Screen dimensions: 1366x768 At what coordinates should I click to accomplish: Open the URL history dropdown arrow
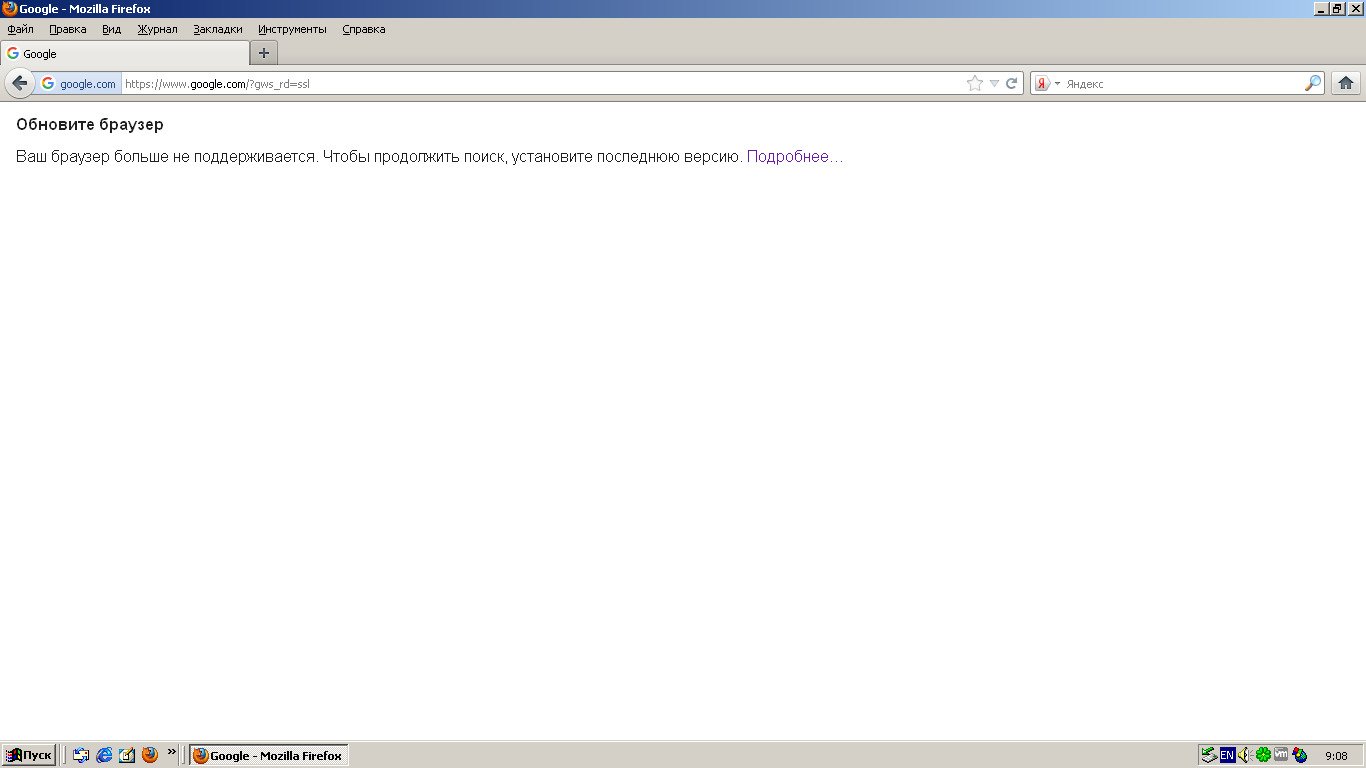(994, 84)
